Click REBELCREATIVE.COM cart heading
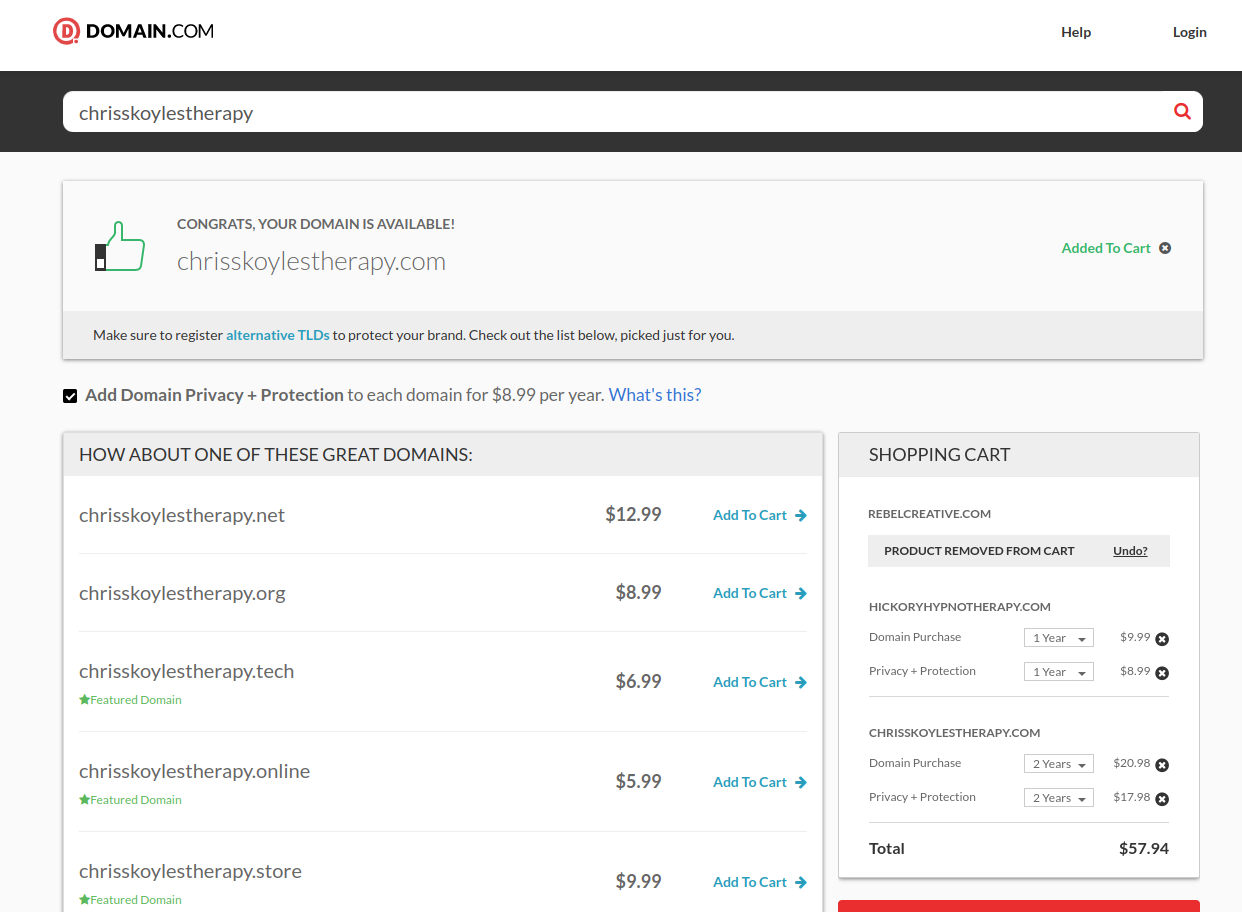Viewport: 1242px width, 912px height. (x=930, y=514)
